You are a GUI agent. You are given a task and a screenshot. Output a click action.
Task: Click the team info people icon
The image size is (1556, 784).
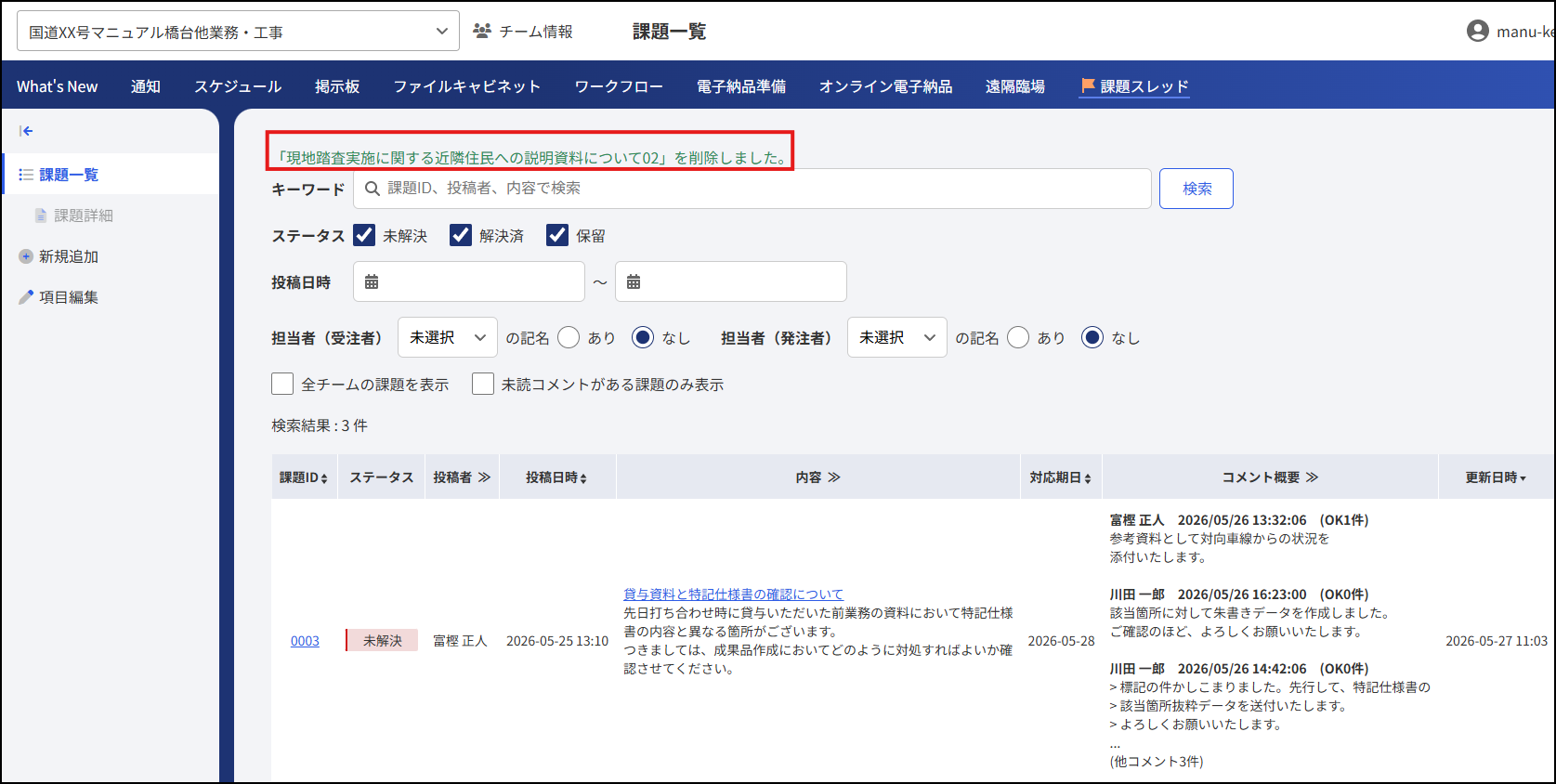tap(481, 31)
